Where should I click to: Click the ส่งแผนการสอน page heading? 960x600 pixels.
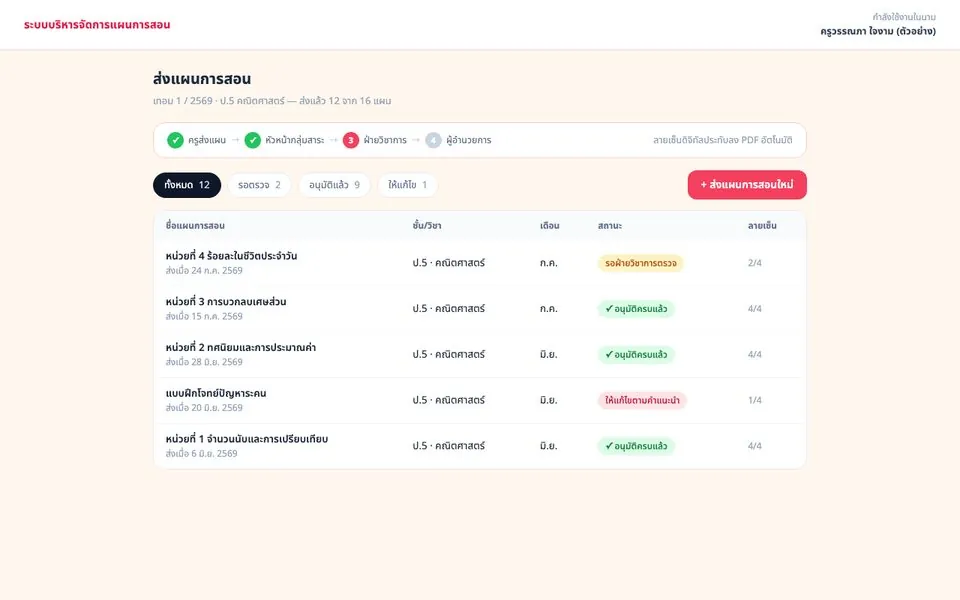tap(202, 79)
